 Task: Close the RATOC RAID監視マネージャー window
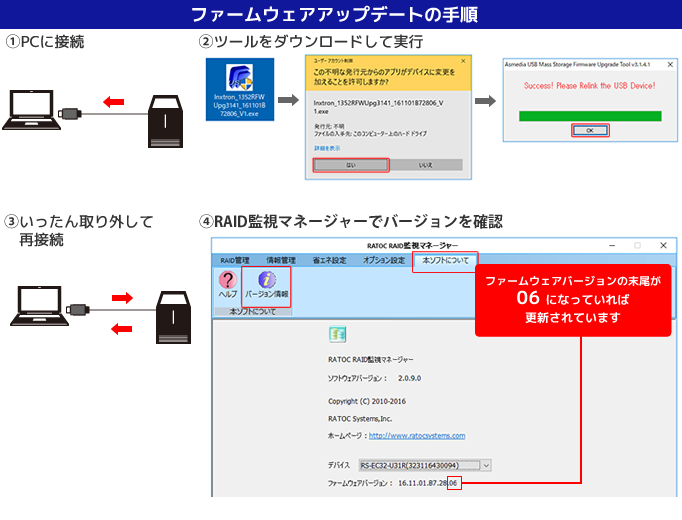(x=663, y=245)
